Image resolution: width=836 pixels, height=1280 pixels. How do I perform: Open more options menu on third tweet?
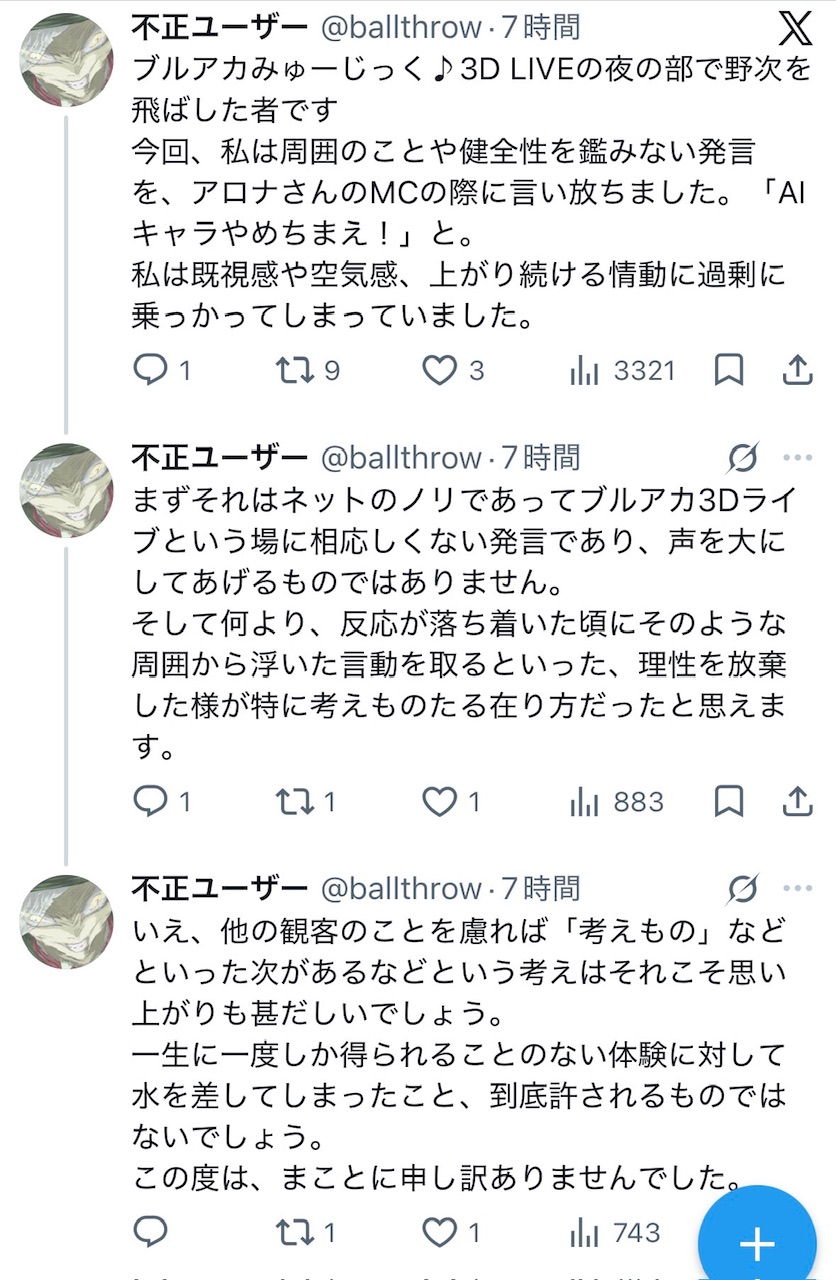(798, 888)
